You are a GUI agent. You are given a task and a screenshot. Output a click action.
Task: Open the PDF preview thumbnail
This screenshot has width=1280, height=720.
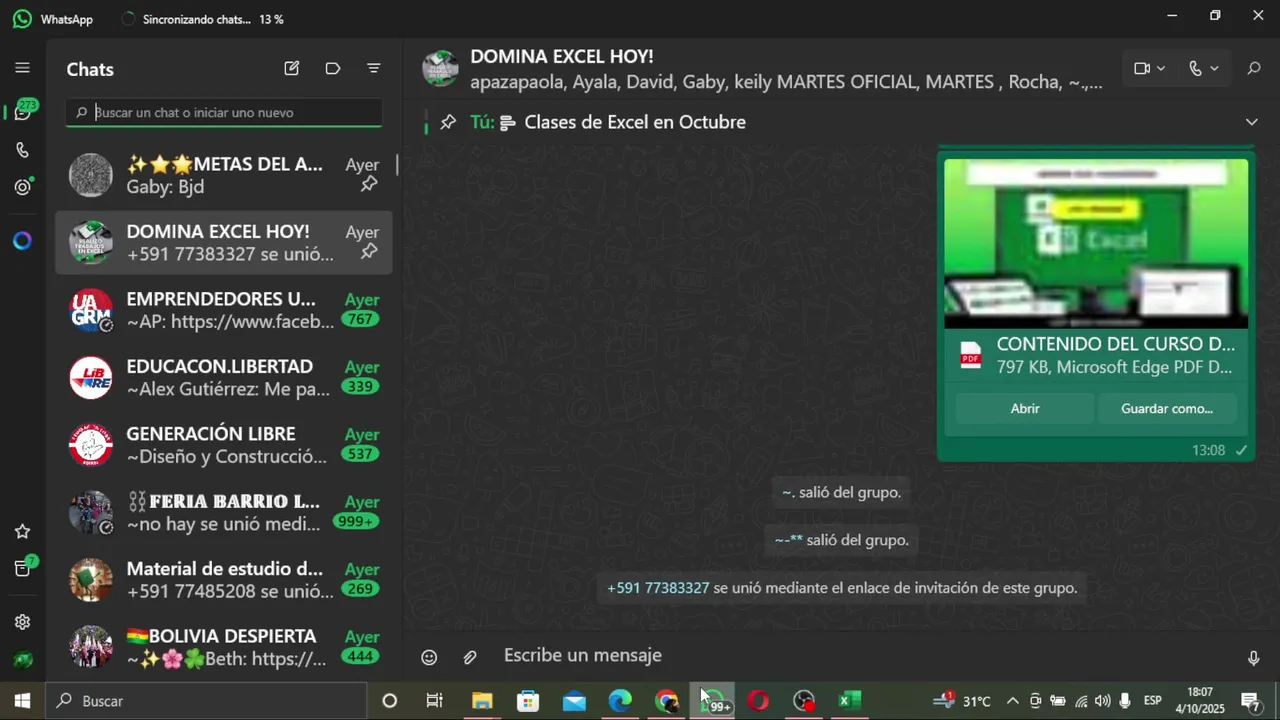(x=1096, y=243)
